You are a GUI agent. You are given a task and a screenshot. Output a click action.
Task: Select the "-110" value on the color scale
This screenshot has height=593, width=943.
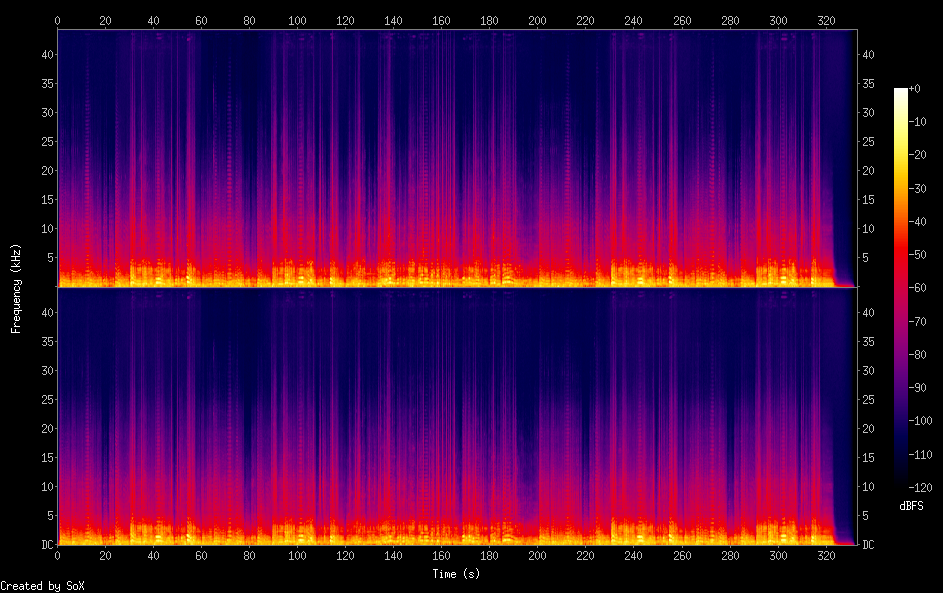(921, 454)
